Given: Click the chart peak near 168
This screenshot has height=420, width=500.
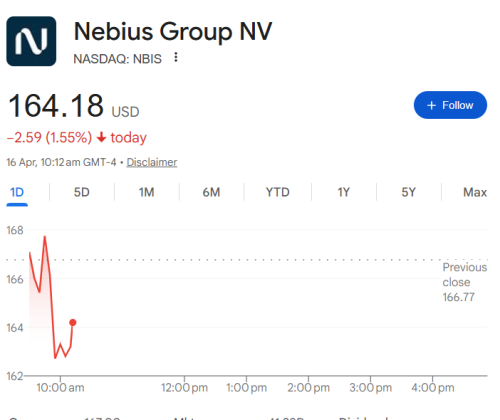Looking at the screenshot, I should [45, 237].
